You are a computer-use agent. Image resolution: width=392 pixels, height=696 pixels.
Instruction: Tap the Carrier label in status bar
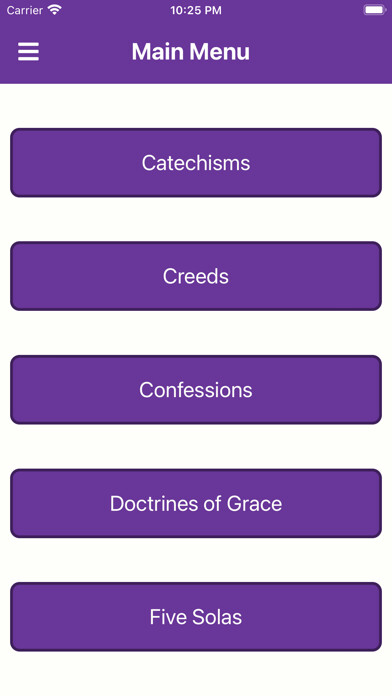(24, 11)
